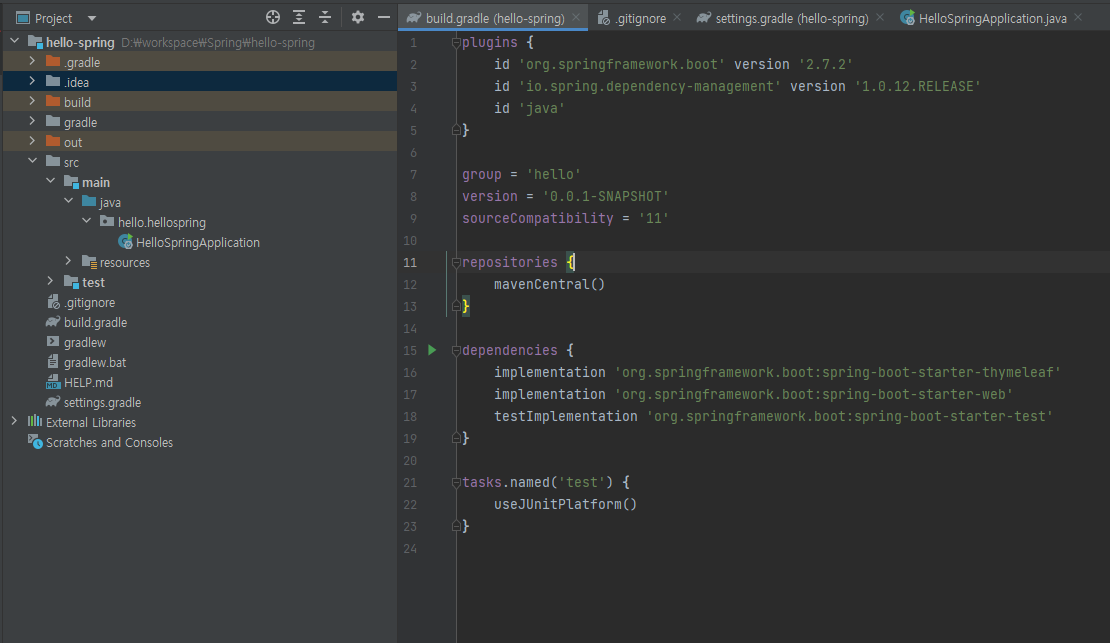Select the .gitignore file icon in tree
The height and width of the screenshot is (643, 1110).
(53, 302)
